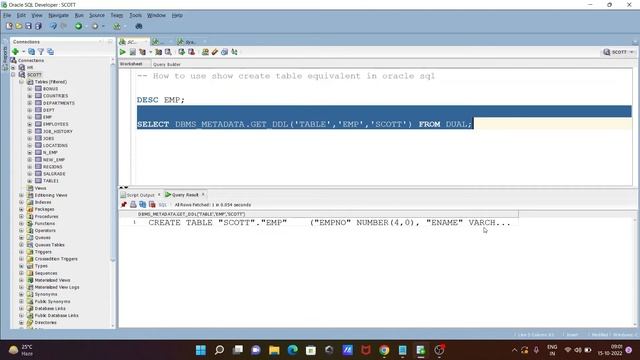Open the taskbar Search icon

[x=219, y=350]
